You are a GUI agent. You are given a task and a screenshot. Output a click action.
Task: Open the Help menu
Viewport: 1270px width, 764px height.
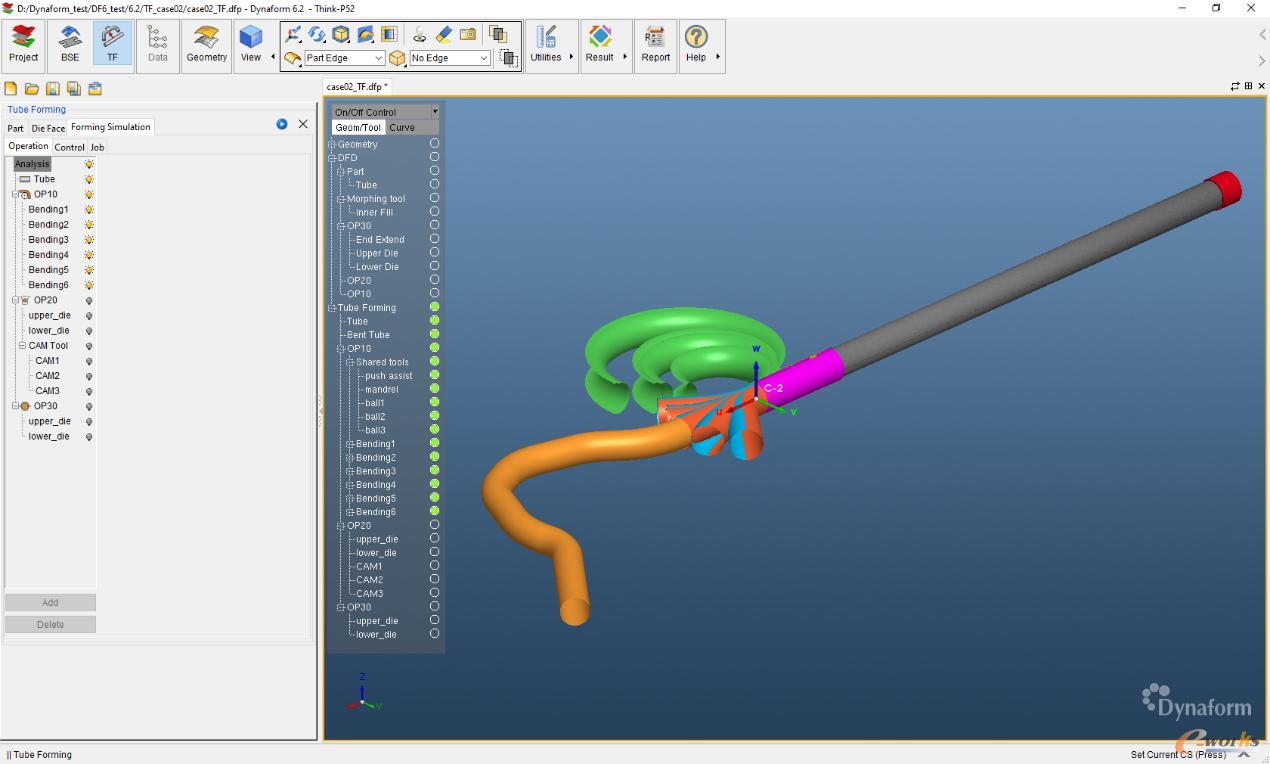coord(696,44)
